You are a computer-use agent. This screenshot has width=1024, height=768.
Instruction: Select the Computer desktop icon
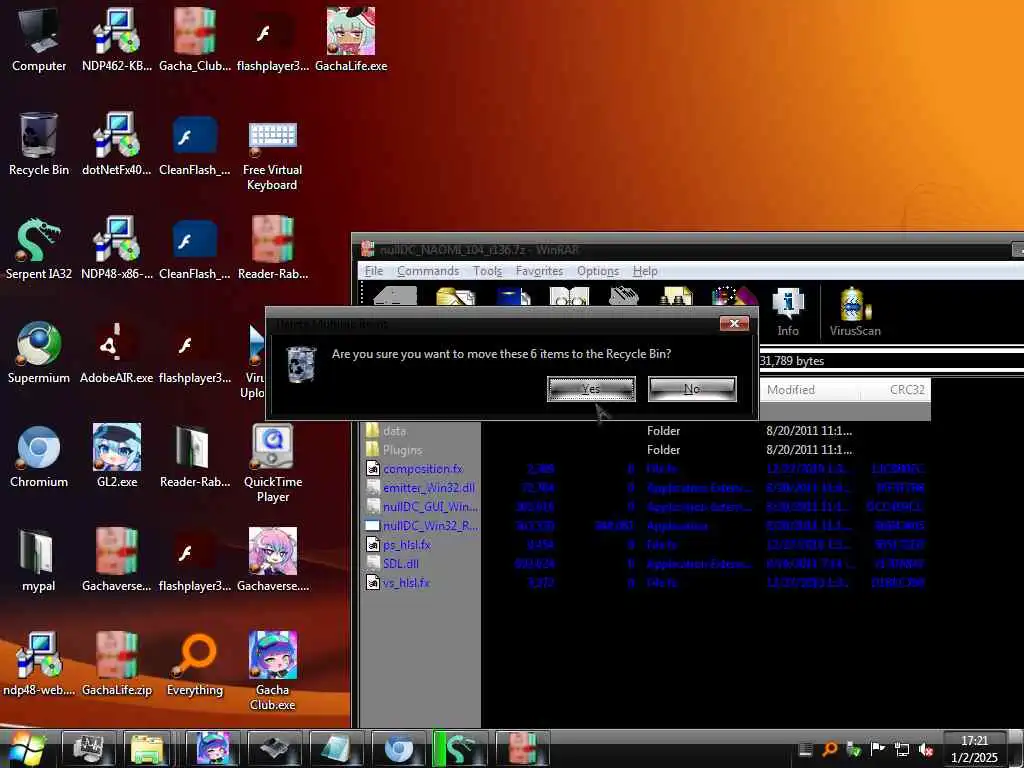pyautogui.click(x=39, y=39)
